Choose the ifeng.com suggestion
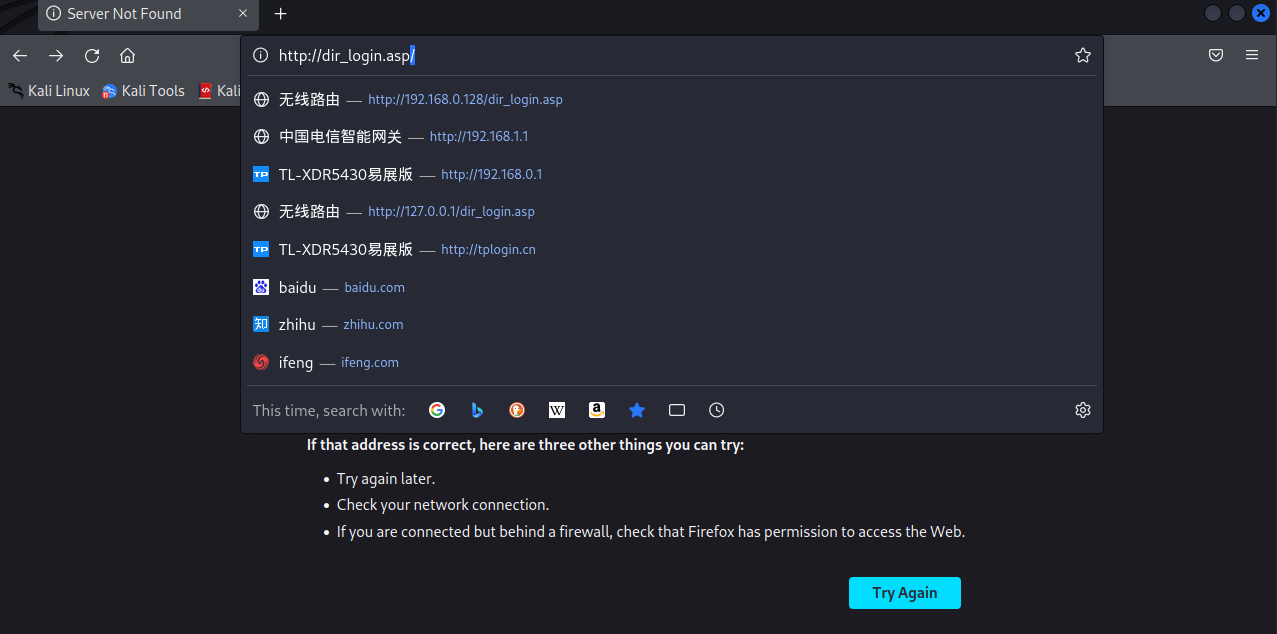Image resolution: width=1277 pixels, height=634 pixels. point(672,363)
